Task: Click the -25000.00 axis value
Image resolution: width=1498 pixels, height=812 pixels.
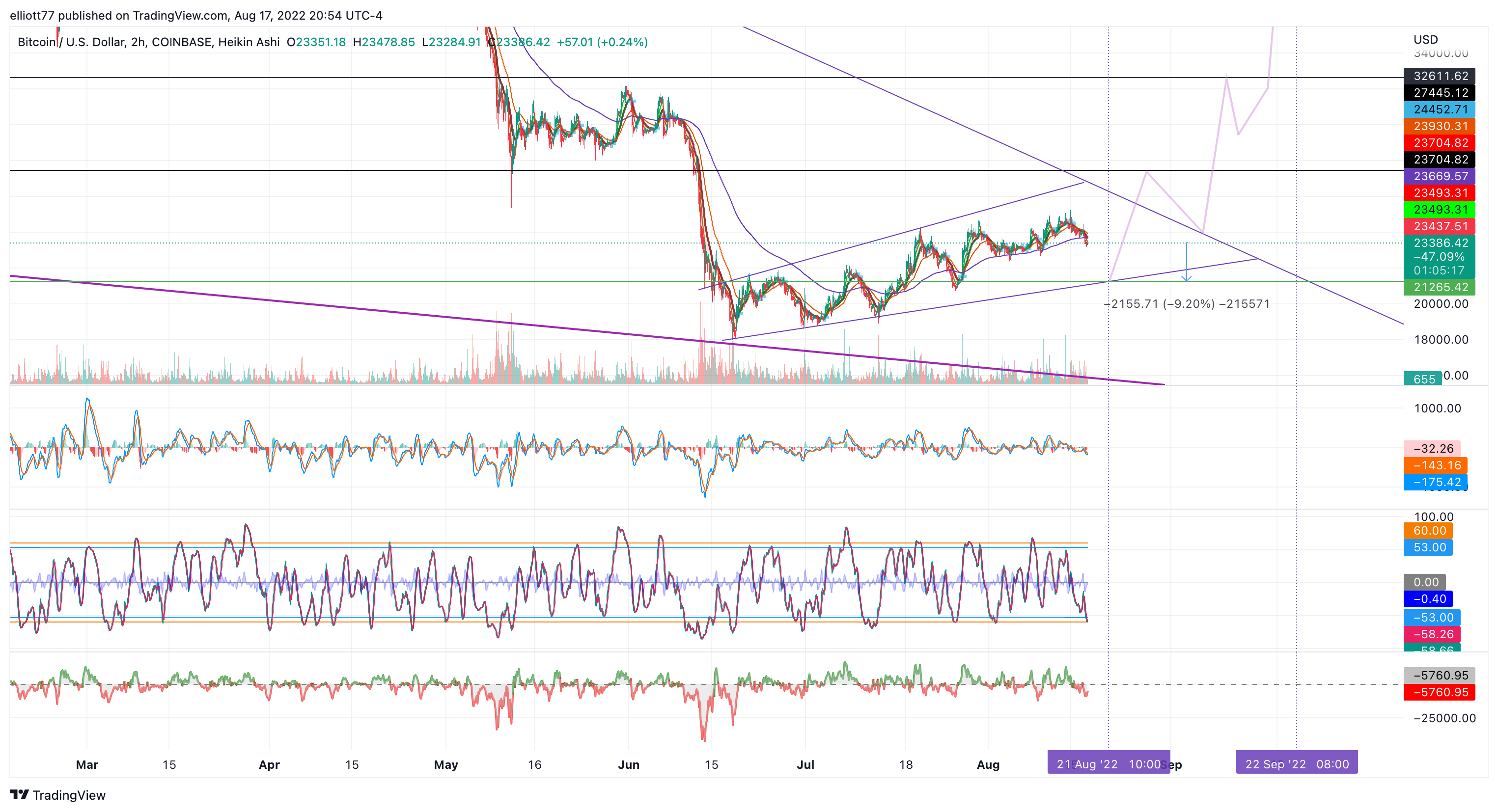Action: point(1444,718)
